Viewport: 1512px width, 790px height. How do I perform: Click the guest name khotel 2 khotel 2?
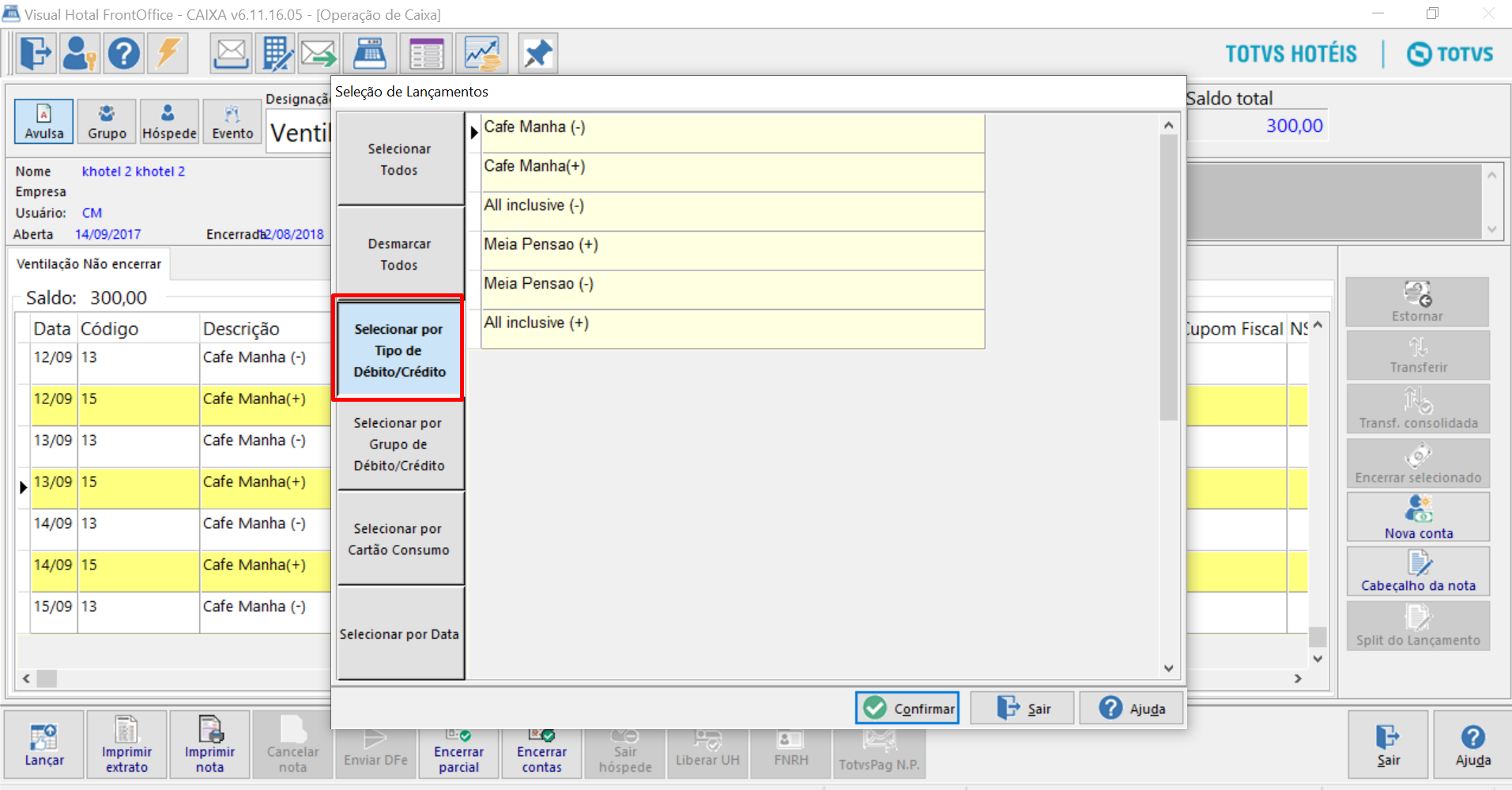tap(134, 172)
